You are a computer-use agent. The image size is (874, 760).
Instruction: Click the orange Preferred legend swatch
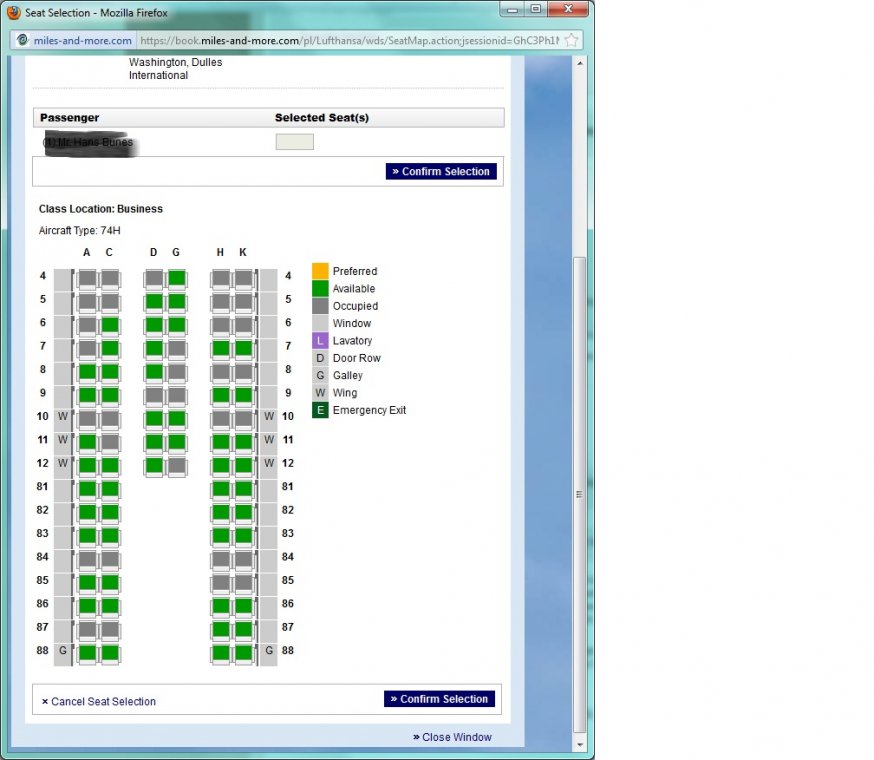(320, 271)
